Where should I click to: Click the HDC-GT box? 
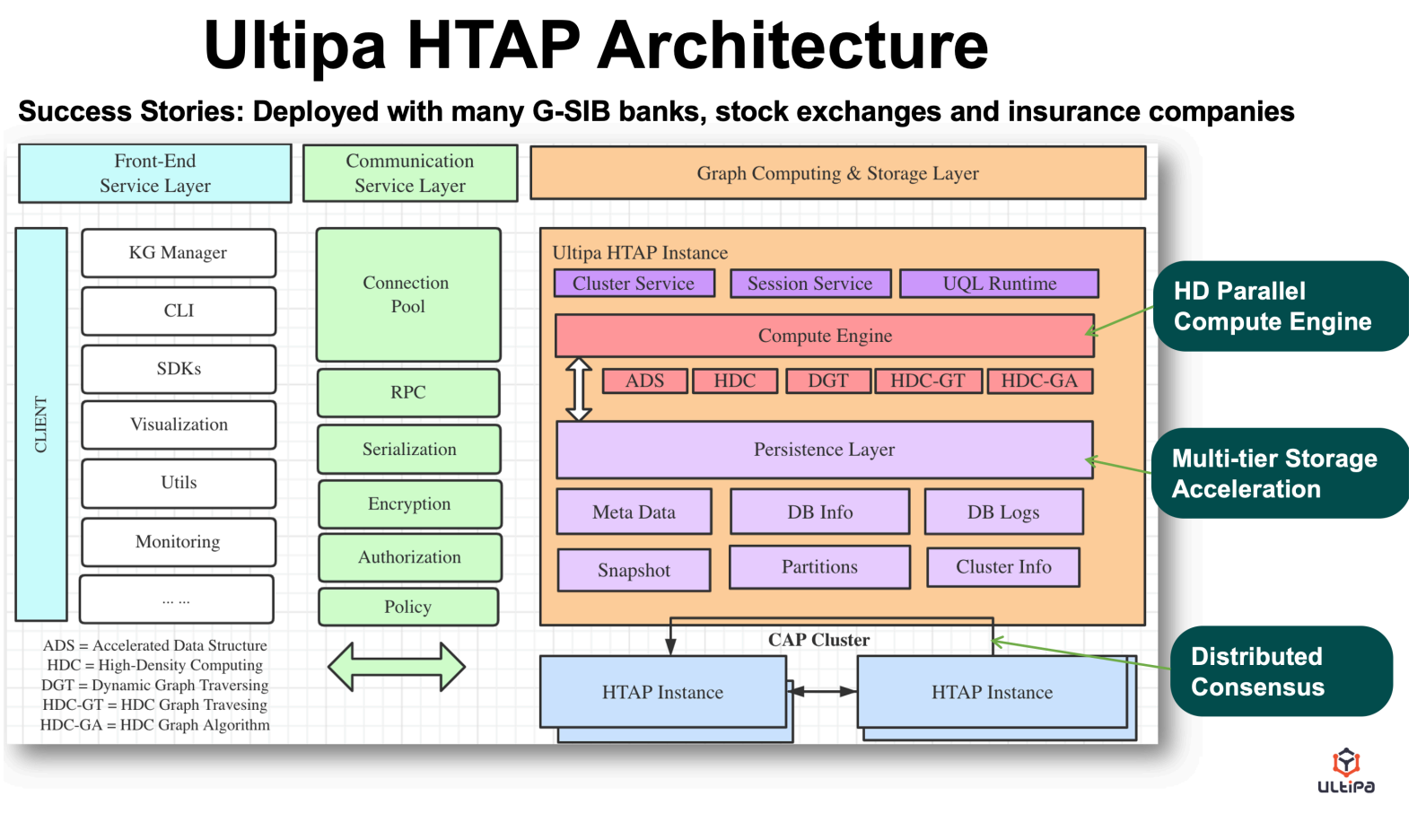[928, 381]
